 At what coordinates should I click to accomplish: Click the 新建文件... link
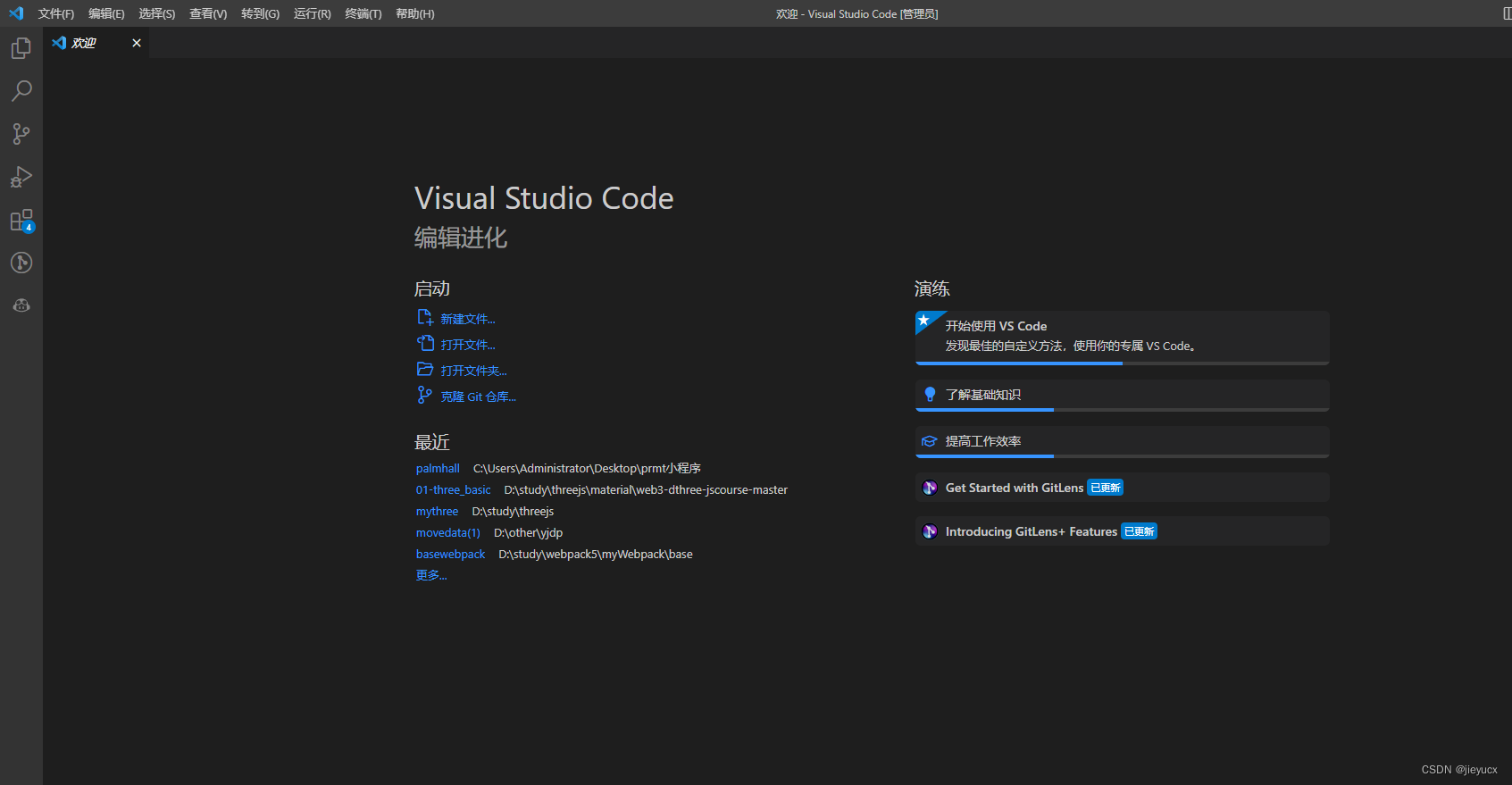468,319
